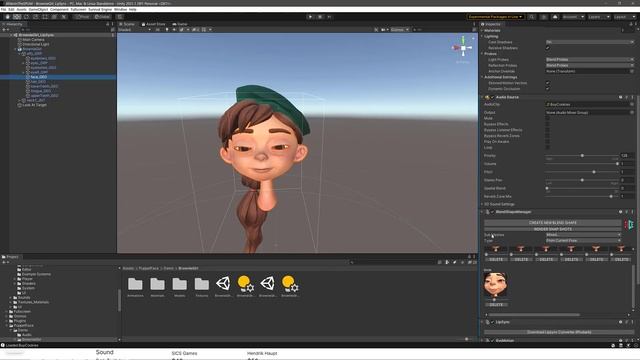Image resolution: width=640 pixels, height=360 pixels.
Task: Select Look At Target in Hierarchy
Action: tap(34, 105)
